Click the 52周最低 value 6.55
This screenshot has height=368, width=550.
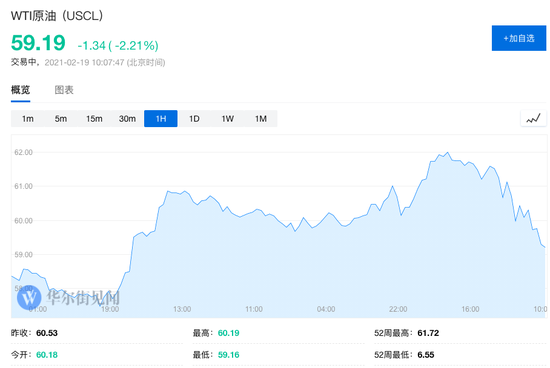426,355
